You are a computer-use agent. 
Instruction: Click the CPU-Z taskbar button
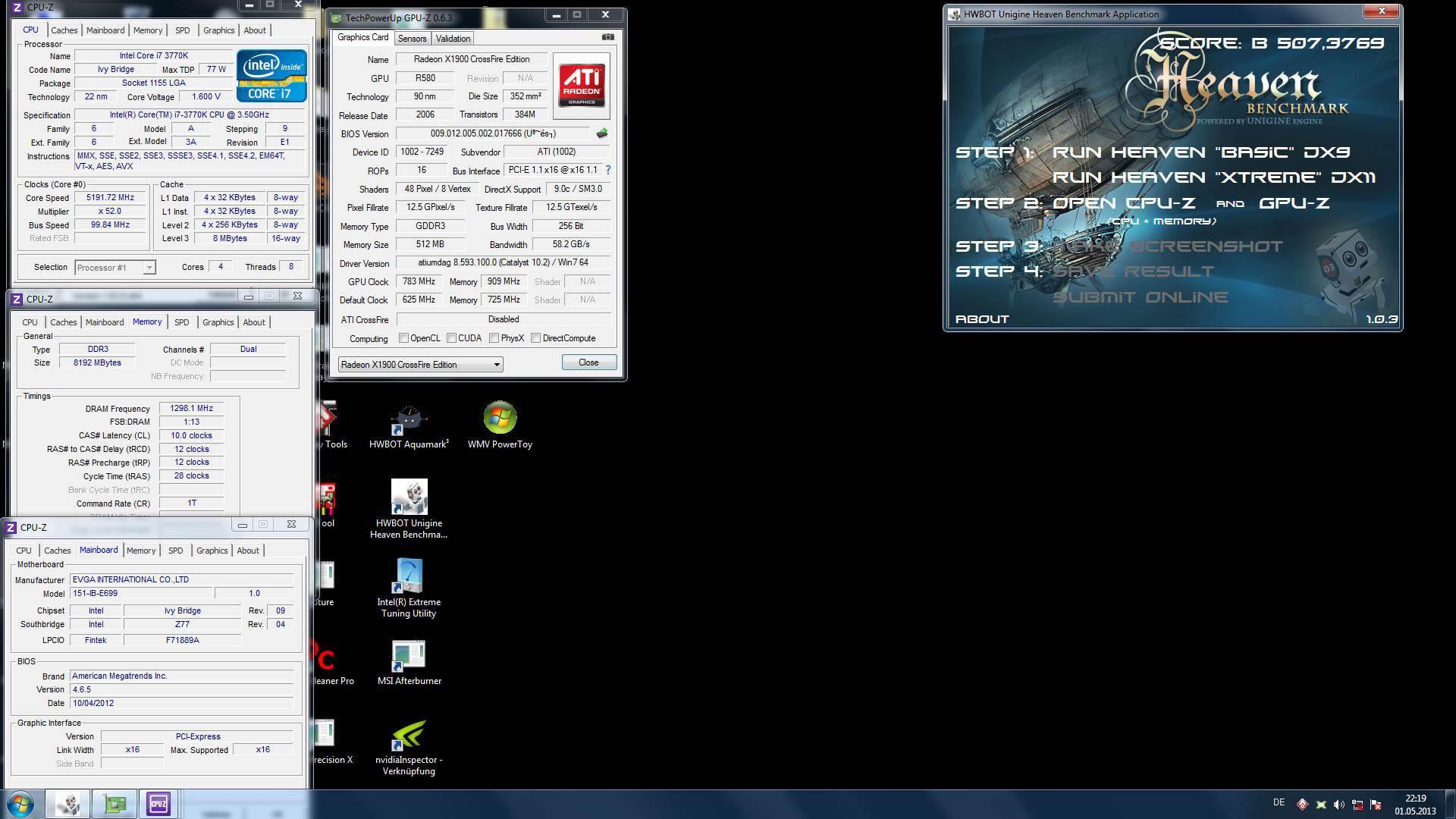click(x=158, y=804)
